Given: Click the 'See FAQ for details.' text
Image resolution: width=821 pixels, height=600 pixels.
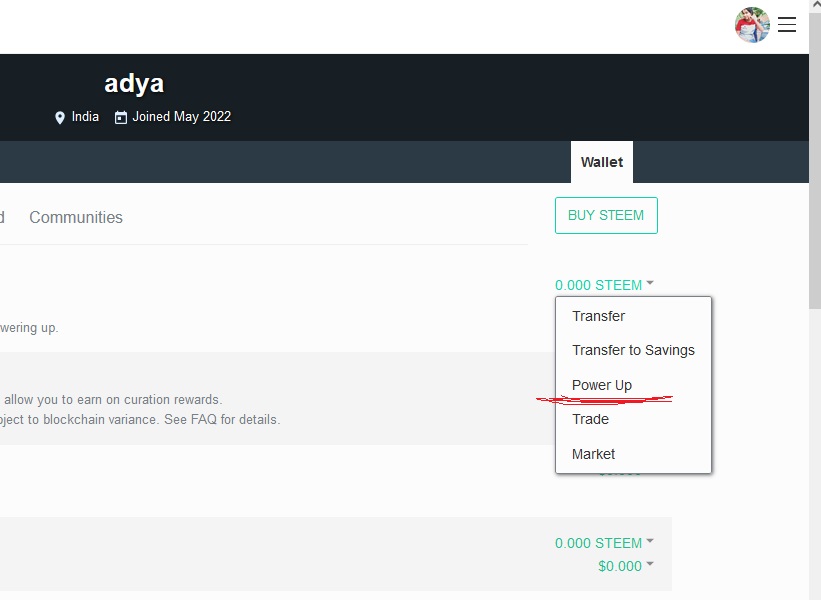Looking at the screenshot, I should coord(222,419).
